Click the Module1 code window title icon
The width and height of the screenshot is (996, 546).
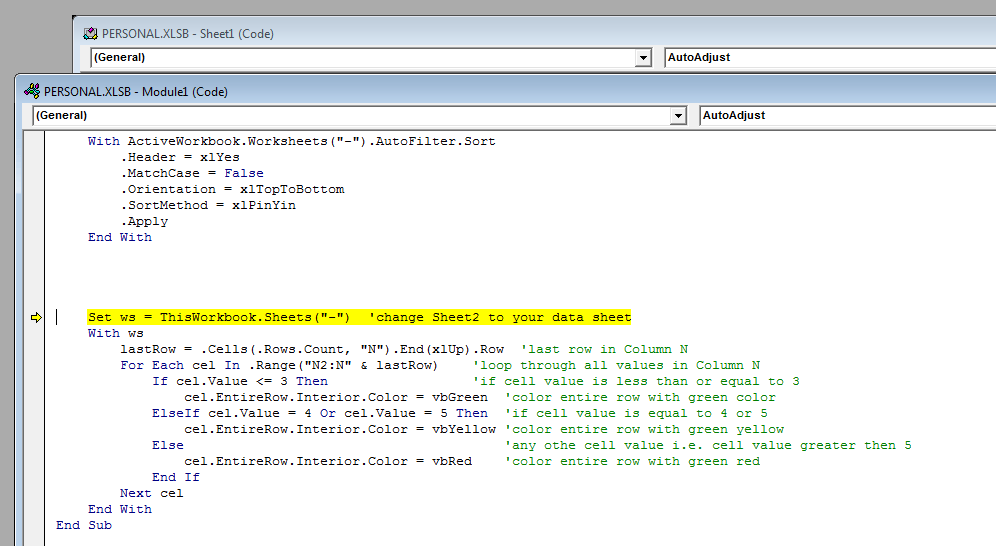point(31,91)
